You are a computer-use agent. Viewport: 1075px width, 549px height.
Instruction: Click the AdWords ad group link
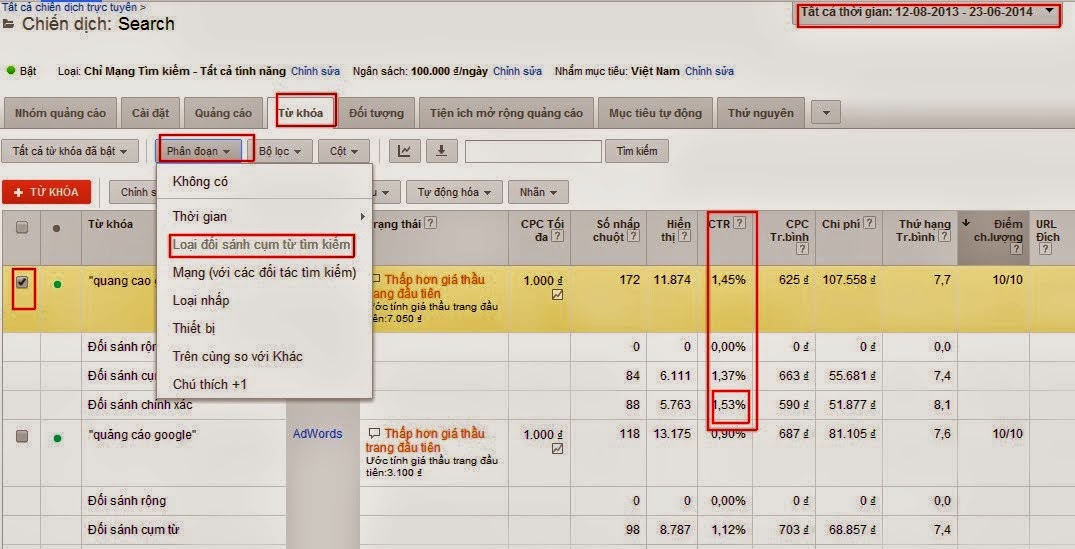point(317,434)
